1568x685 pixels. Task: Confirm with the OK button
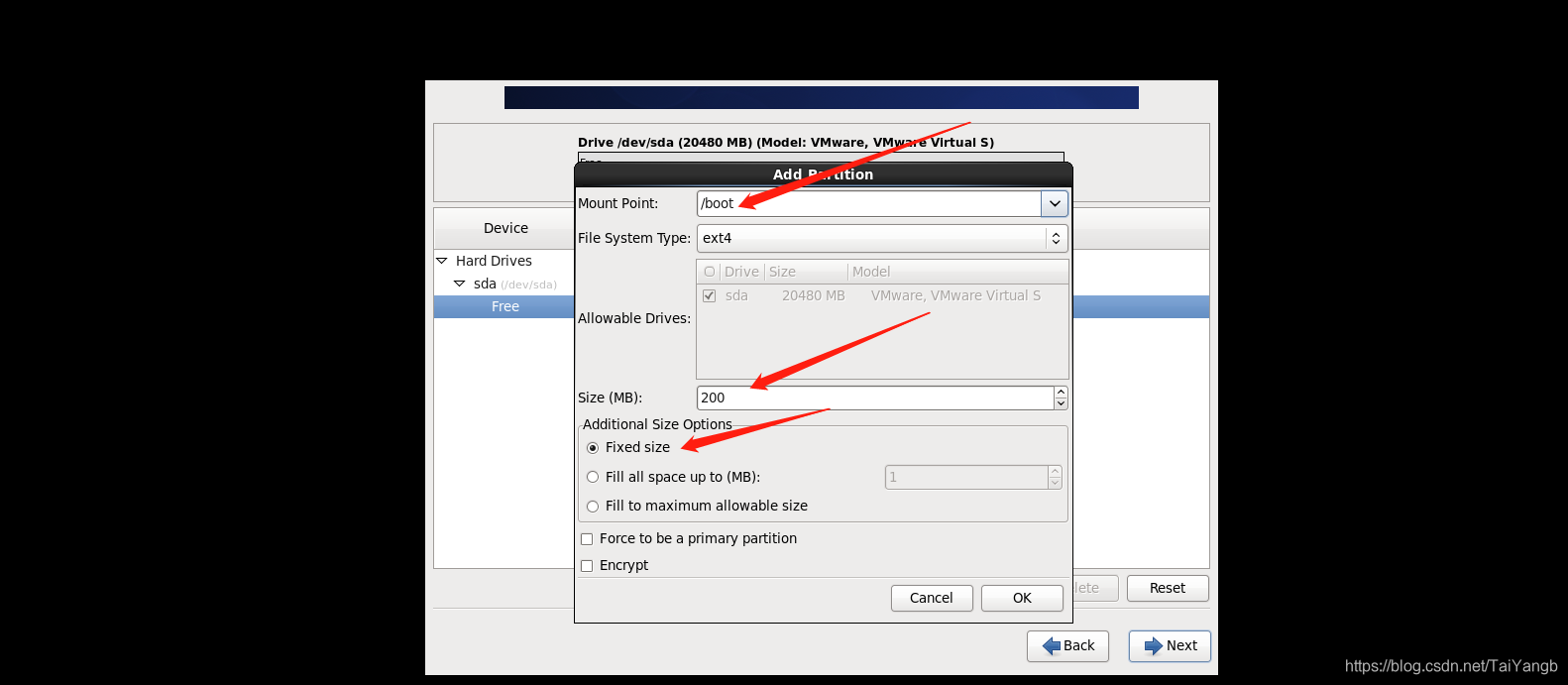1022,598
